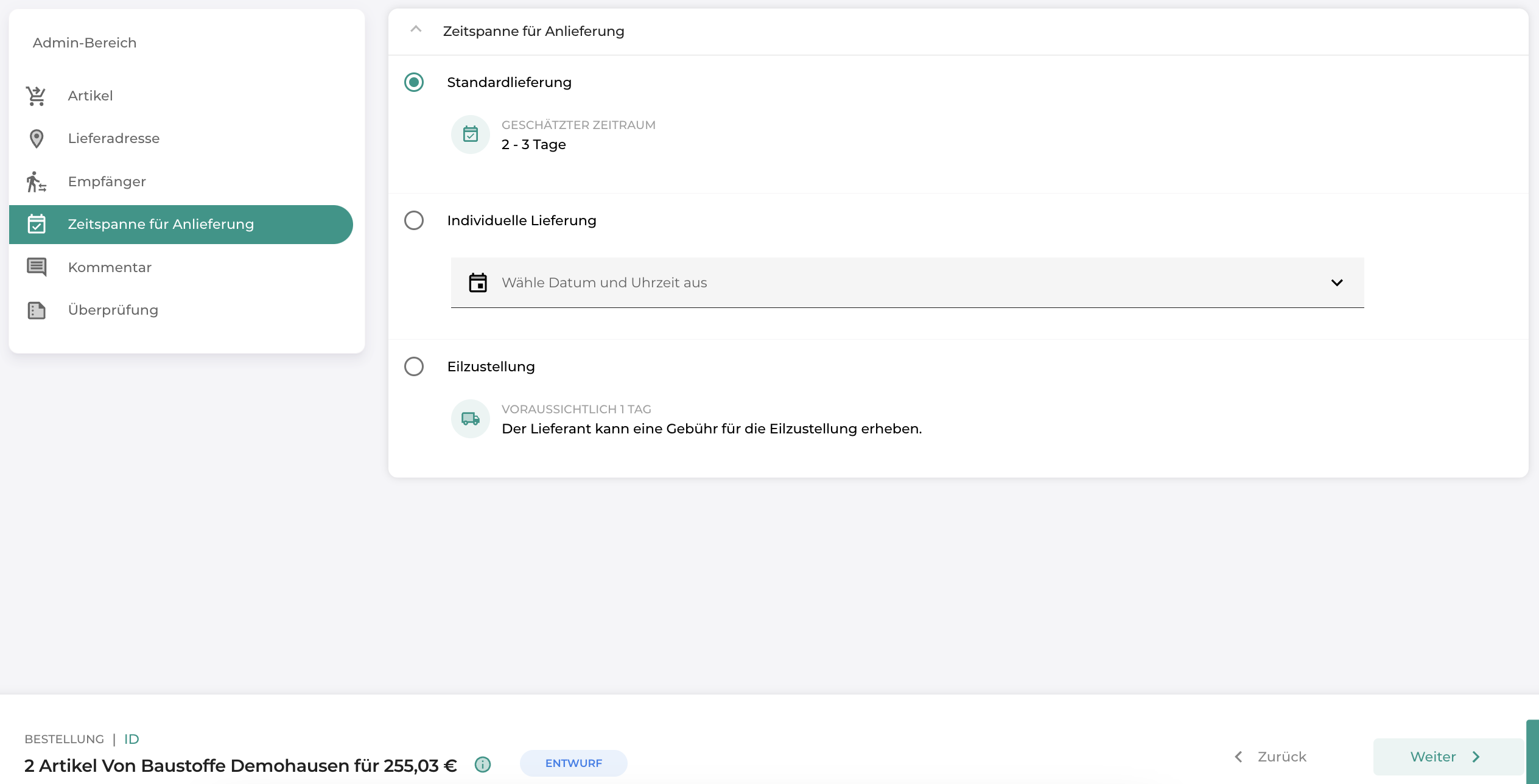Click the GESCHÄTZTER ZEITRAUM caption
Screen dimensions: 1539x784
pos(578,125)
